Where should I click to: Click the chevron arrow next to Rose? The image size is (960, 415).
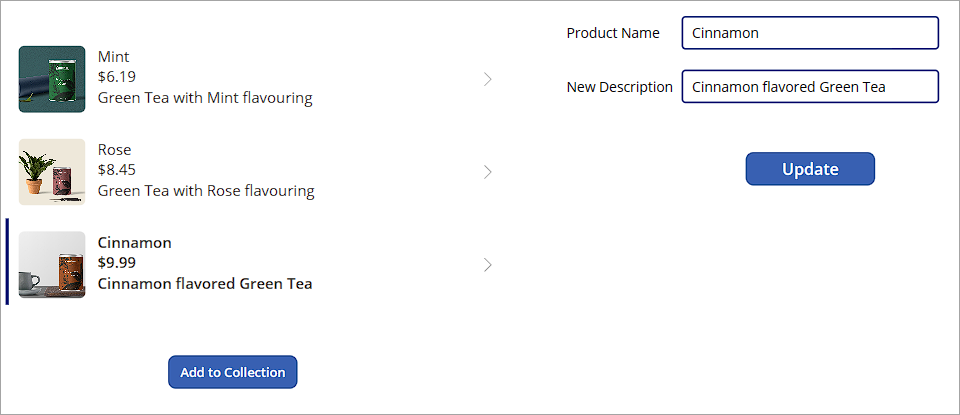click(487, 172)
